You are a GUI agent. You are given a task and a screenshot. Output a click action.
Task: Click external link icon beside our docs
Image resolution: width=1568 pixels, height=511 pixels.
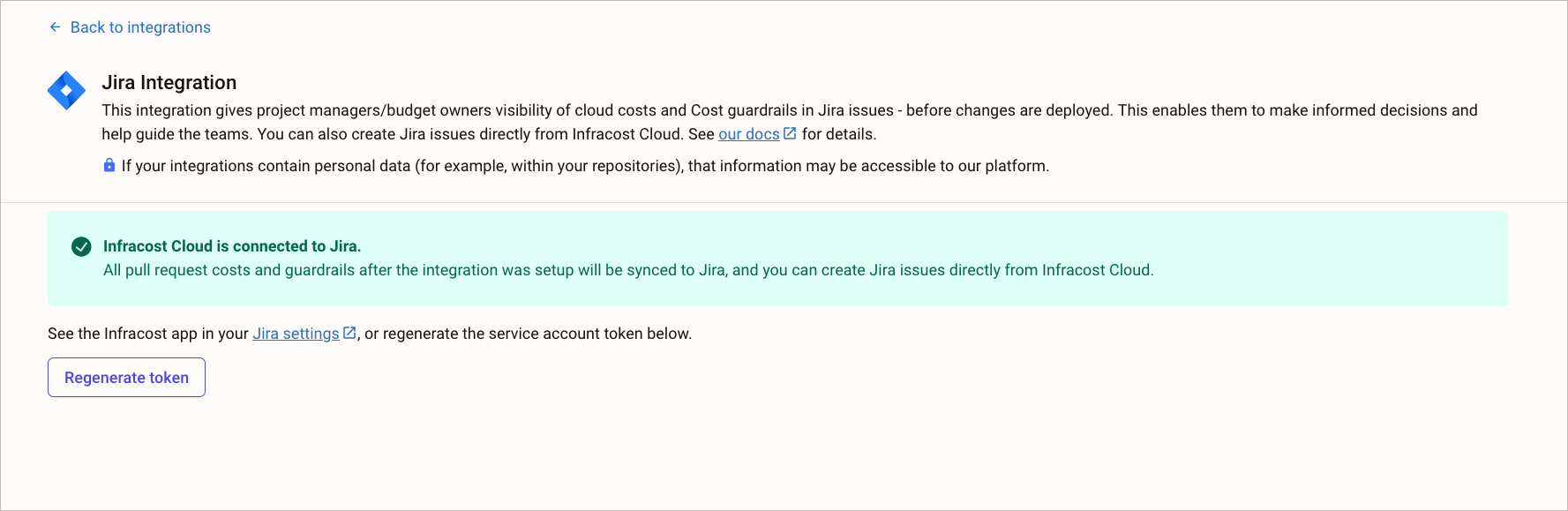tap(790, 133)
